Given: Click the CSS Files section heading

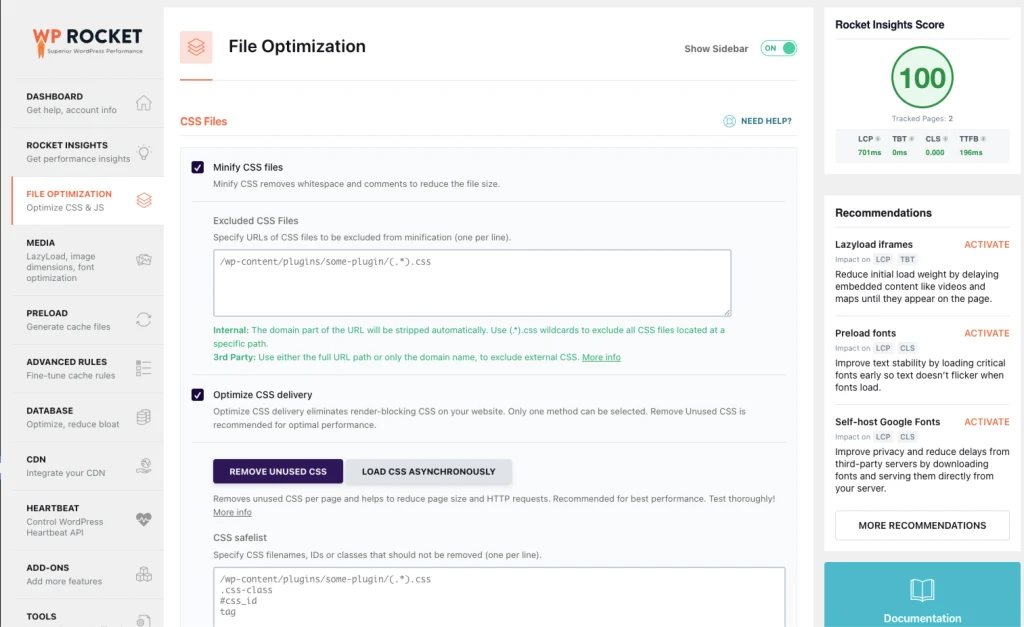Looking at the screenshot, I should point(204,121).
